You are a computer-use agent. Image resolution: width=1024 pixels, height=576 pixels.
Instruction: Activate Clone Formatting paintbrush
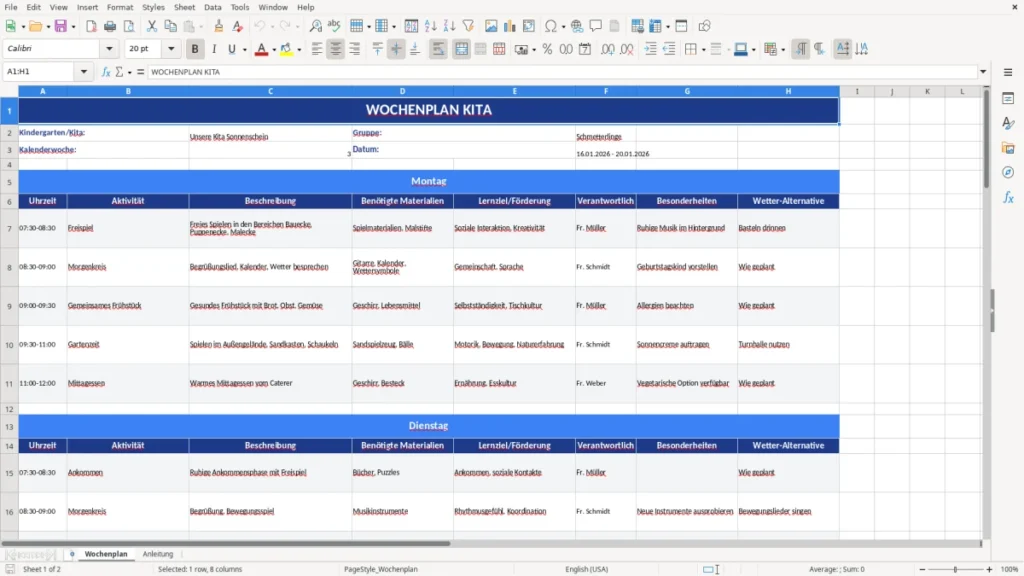[219, 26]
